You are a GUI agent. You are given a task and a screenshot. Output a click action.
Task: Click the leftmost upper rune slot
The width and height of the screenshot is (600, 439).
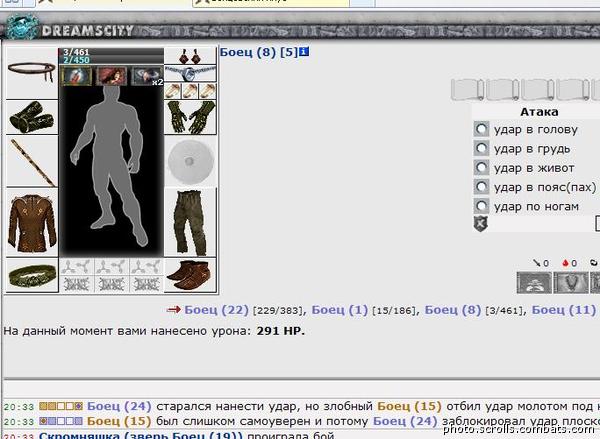[x=76, y=267]
